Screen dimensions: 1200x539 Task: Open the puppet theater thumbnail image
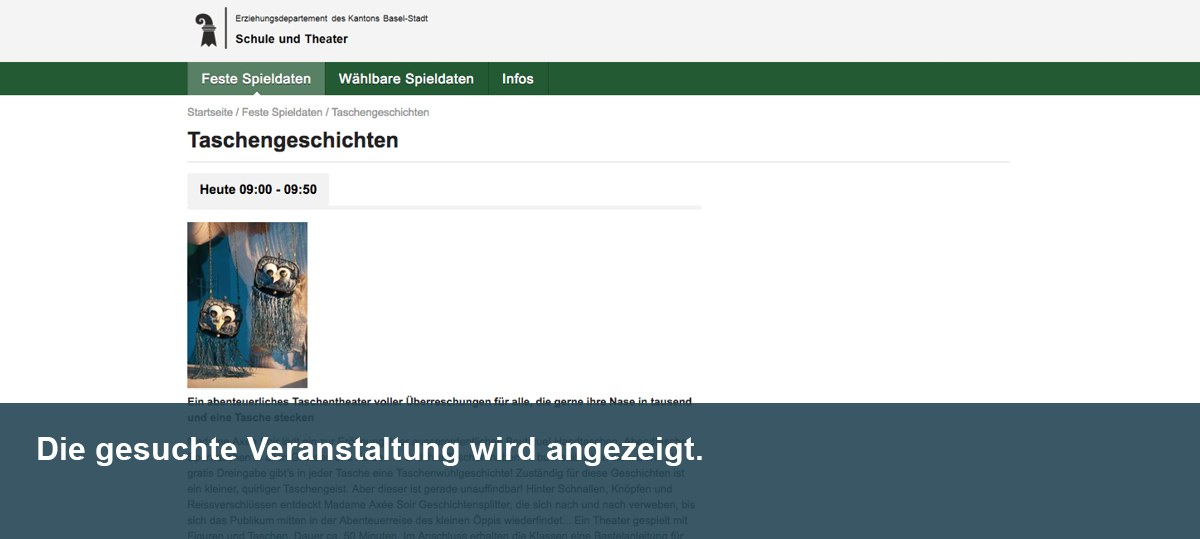pyautogui.click(x=247, y=304)
